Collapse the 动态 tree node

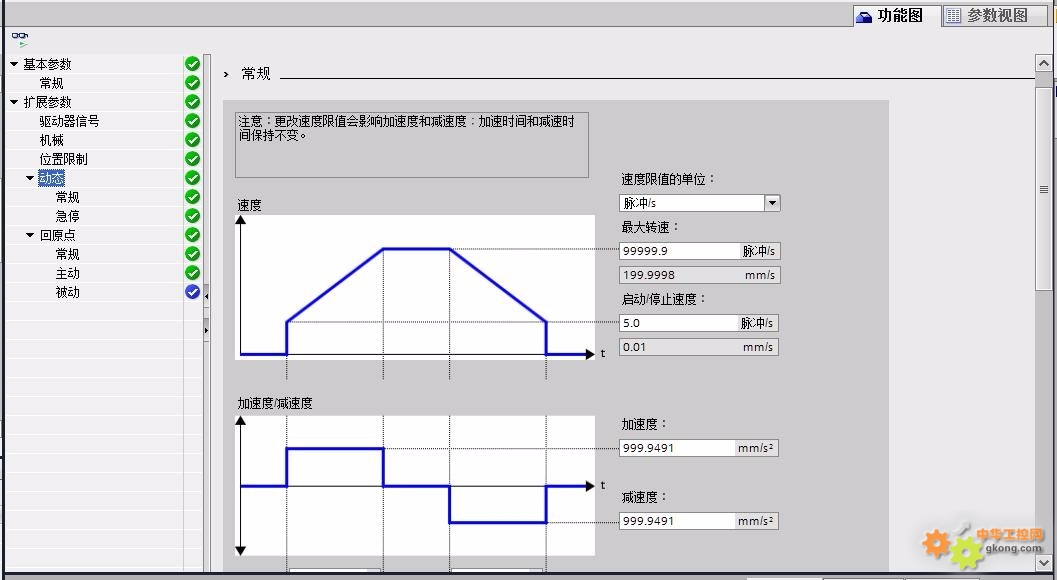tap(30, 178)
